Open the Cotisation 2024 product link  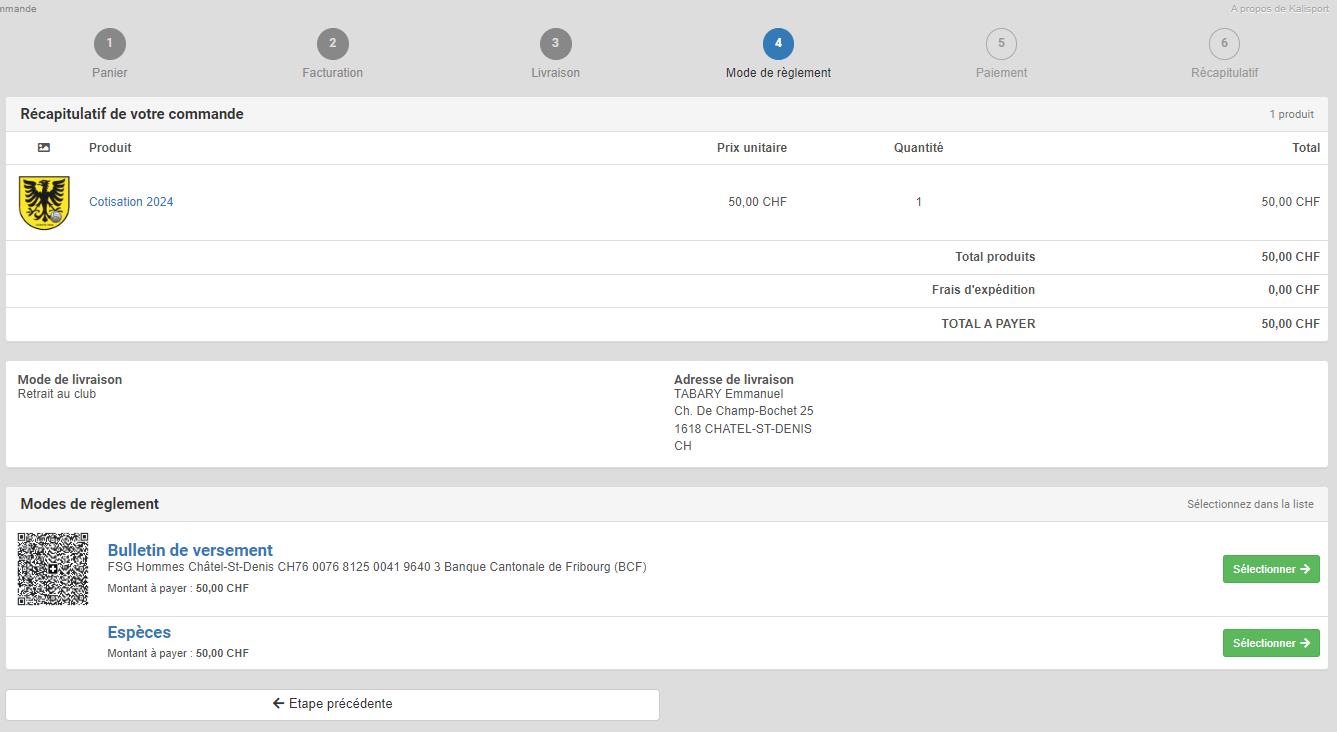click(131, 202)
